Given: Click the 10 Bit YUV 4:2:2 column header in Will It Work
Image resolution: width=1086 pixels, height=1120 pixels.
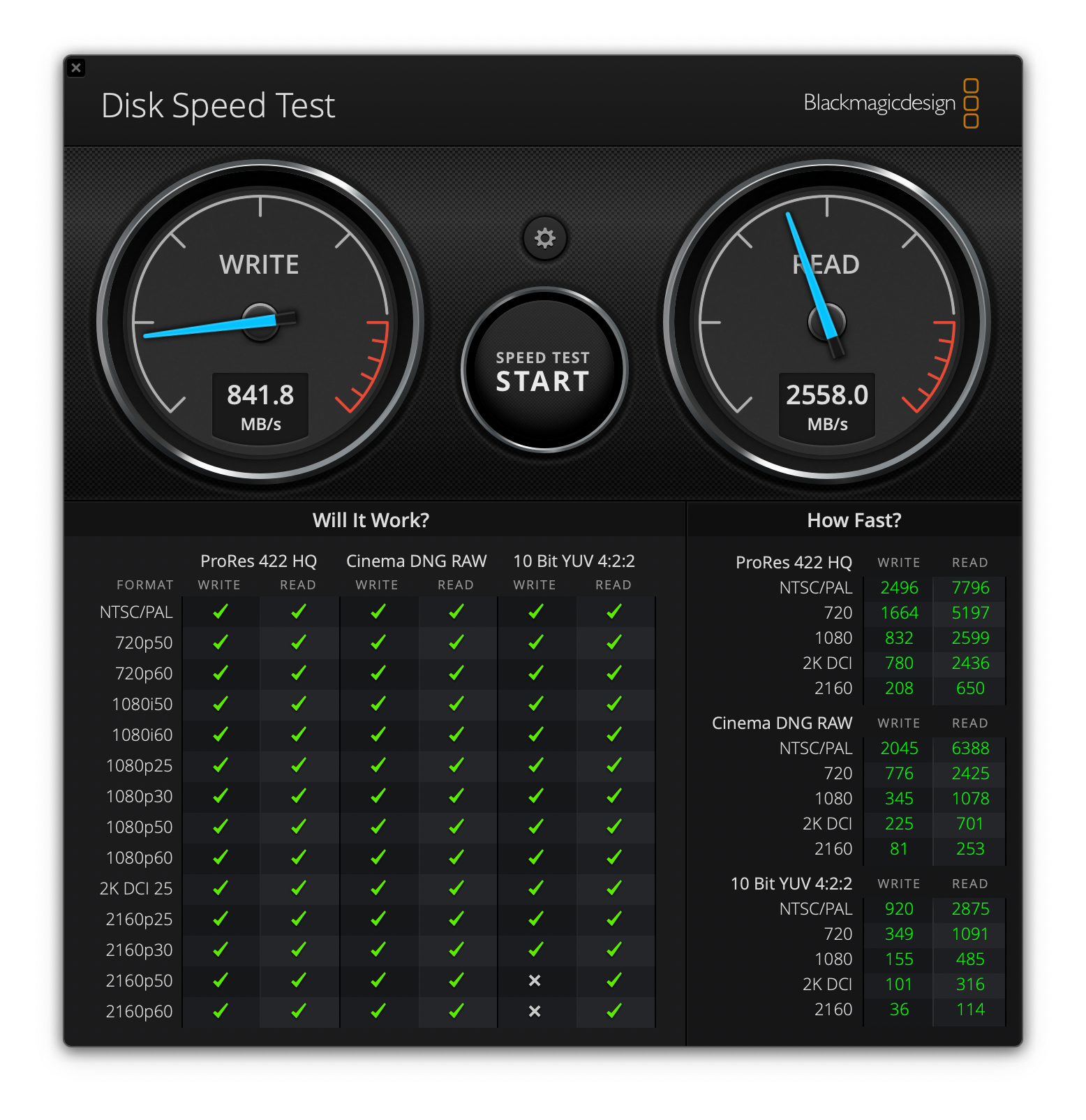Looking at the screenshot, I should [574, 561].
